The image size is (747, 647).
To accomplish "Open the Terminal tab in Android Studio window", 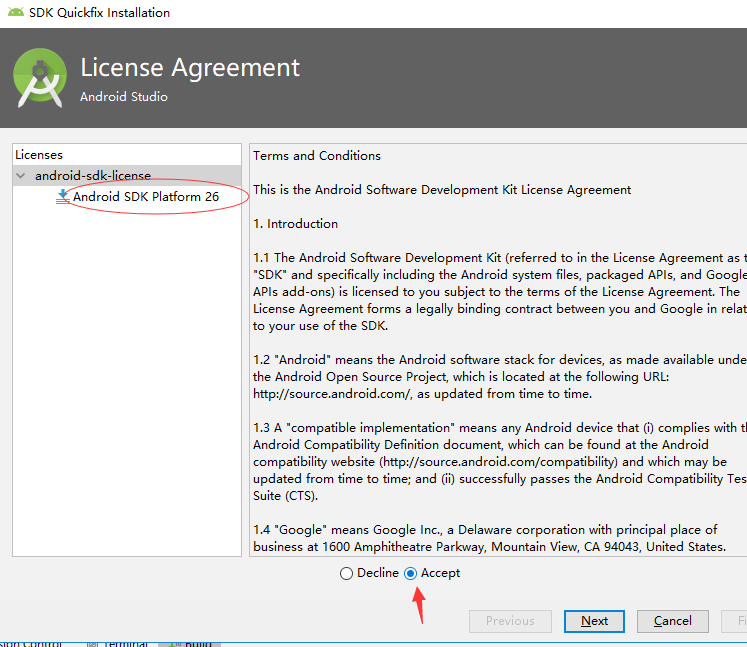I will pos(119,643).
